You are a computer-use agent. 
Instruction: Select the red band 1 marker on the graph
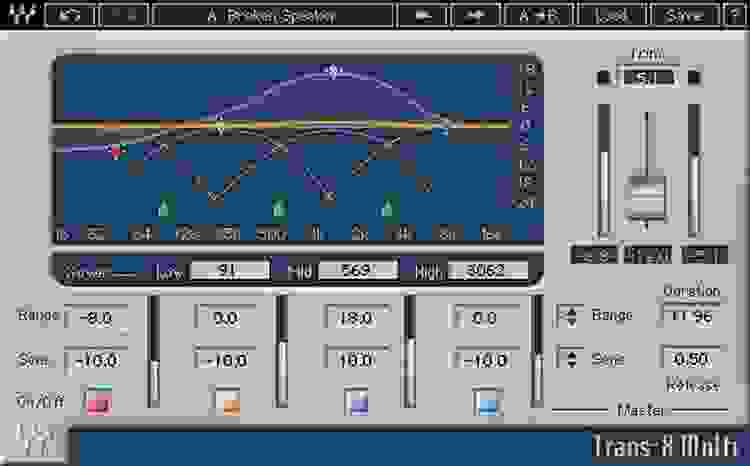(x=116, y=151)
